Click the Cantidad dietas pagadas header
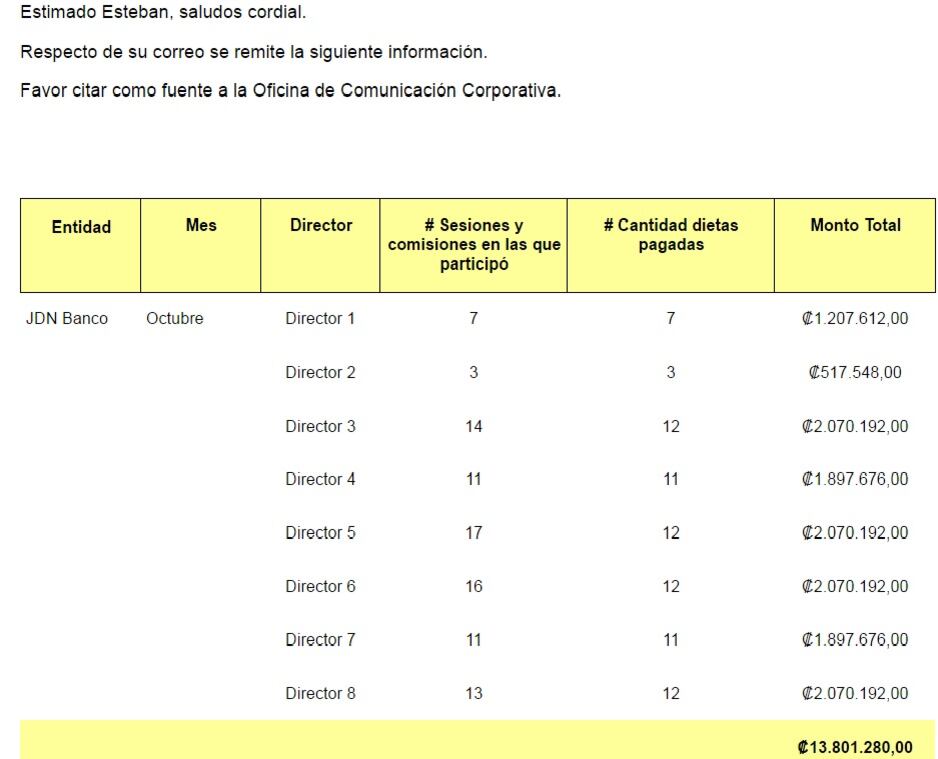 pyautogui.click(x=671, y=235)
